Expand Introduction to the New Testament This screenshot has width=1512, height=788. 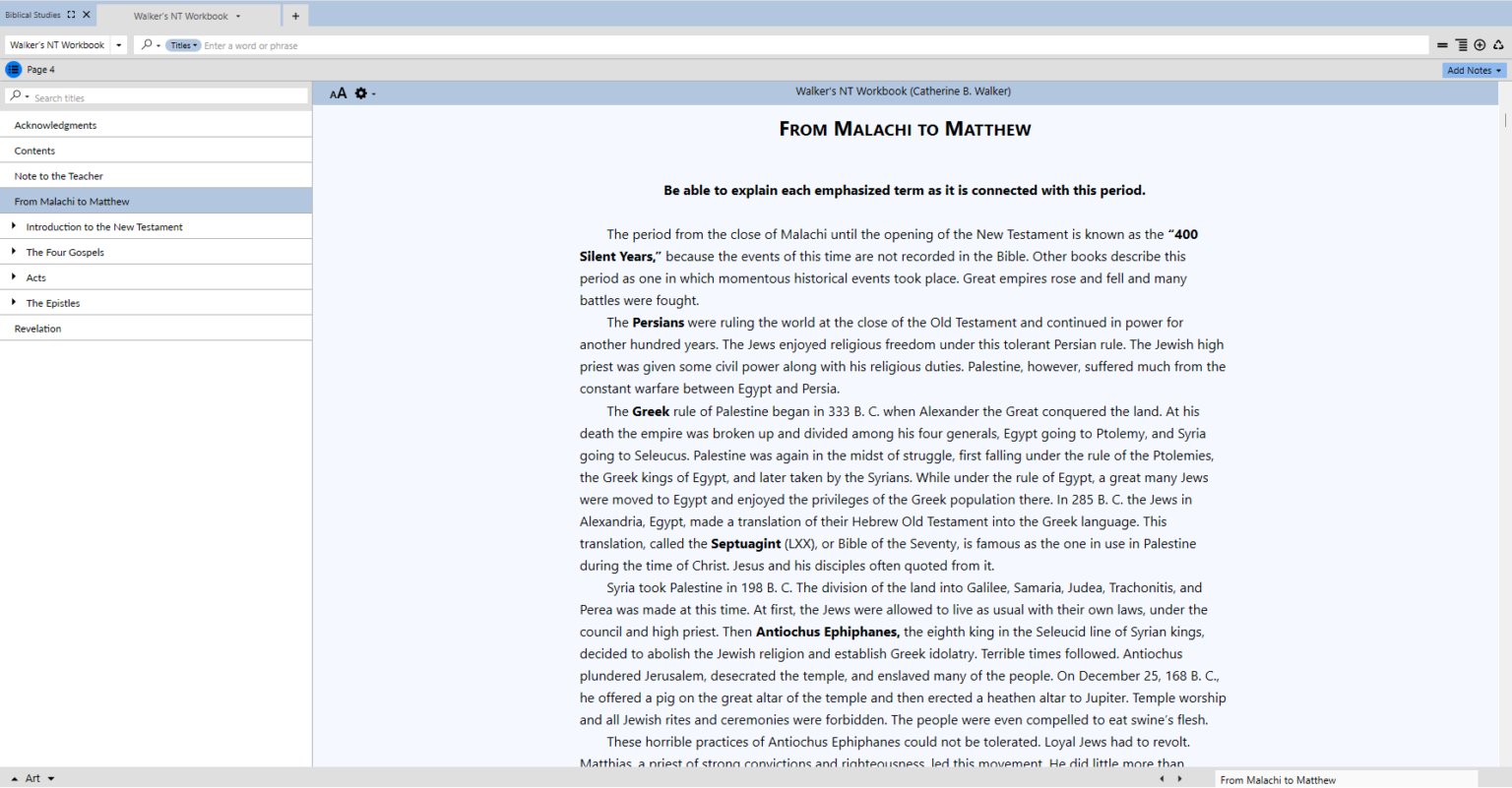pyautogui.click(x=14, y=226)
